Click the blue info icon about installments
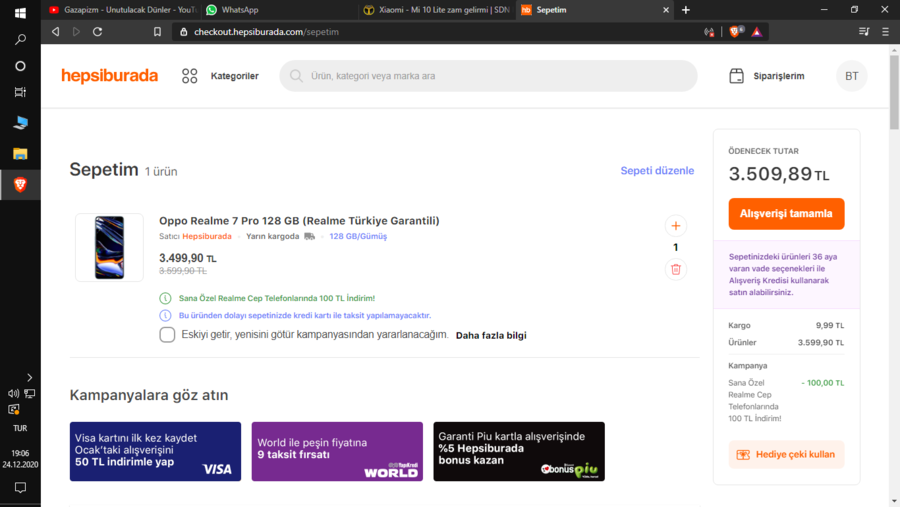The image size is (900, 507). (165, 315)
